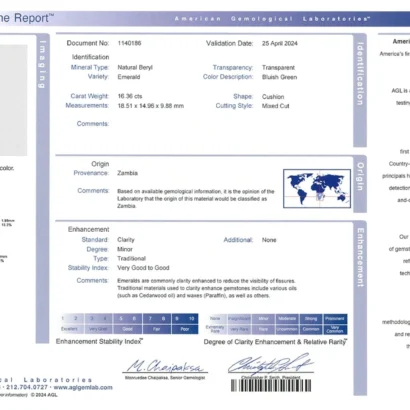Click the world map thumbnail in Origin section
This screenshot has height=410, width=410.
[317, 188]
